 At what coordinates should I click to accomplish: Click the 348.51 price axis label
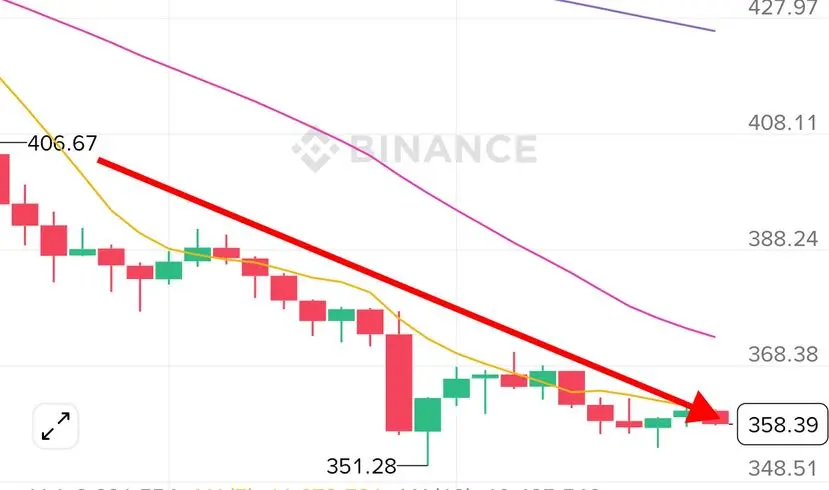click(782, 468)
